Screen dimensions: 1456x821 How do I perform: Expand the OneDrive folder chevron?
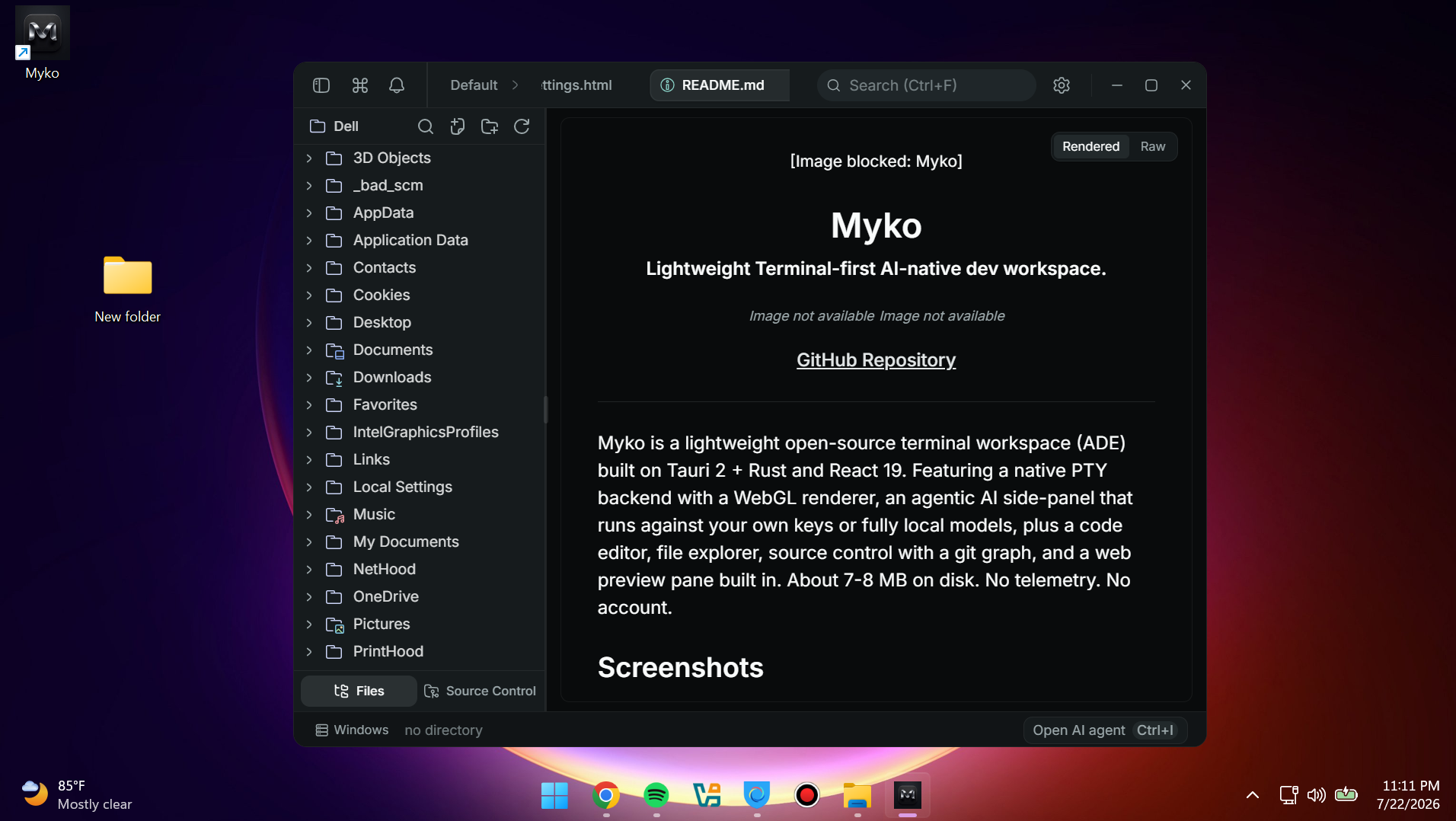(x=309, y=597)
